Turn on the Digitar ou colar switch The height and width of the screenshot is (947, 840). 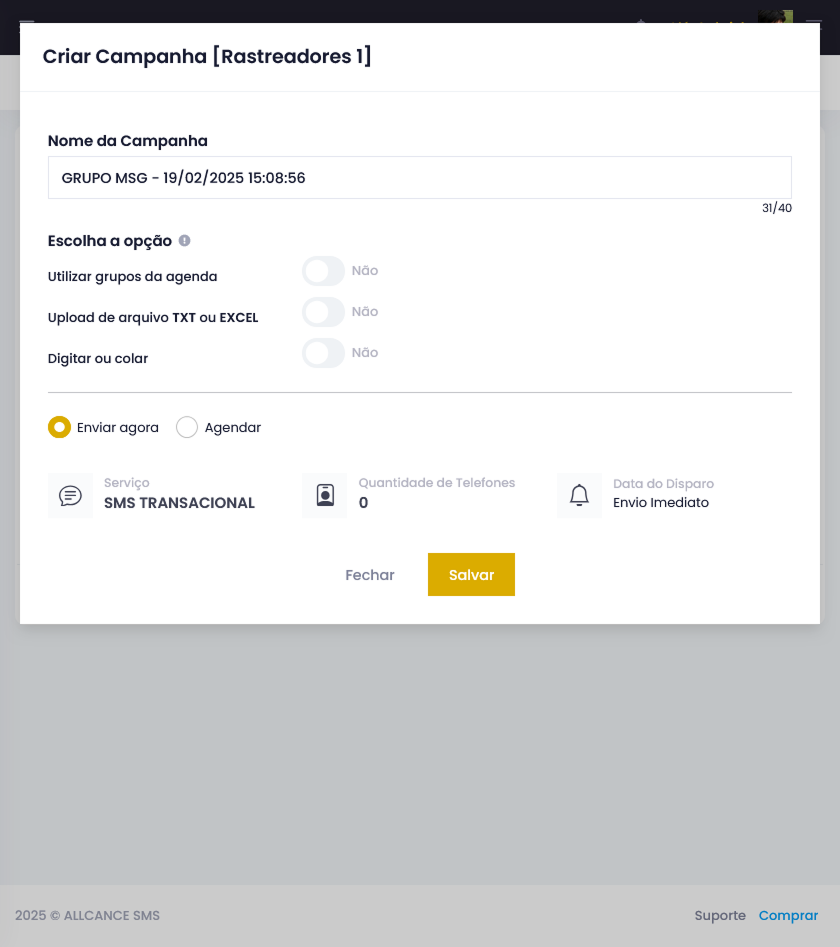[x=324, y=353]
